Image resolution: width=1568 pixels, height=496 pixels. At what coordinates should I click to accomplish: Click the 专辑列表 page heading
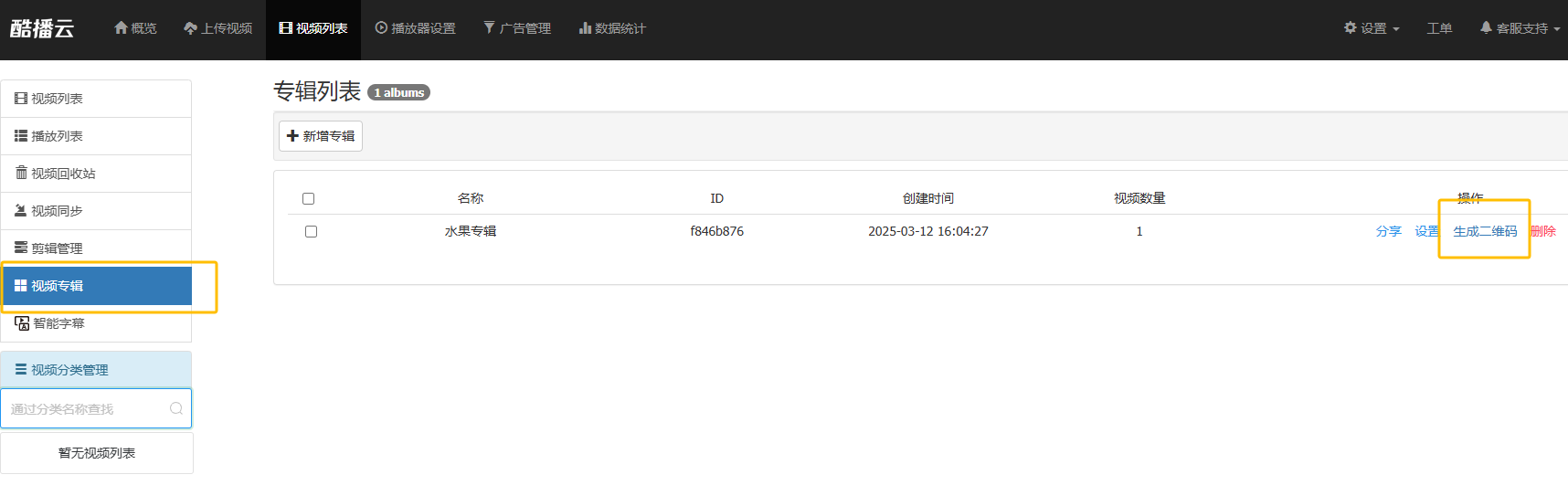[317, 91]
